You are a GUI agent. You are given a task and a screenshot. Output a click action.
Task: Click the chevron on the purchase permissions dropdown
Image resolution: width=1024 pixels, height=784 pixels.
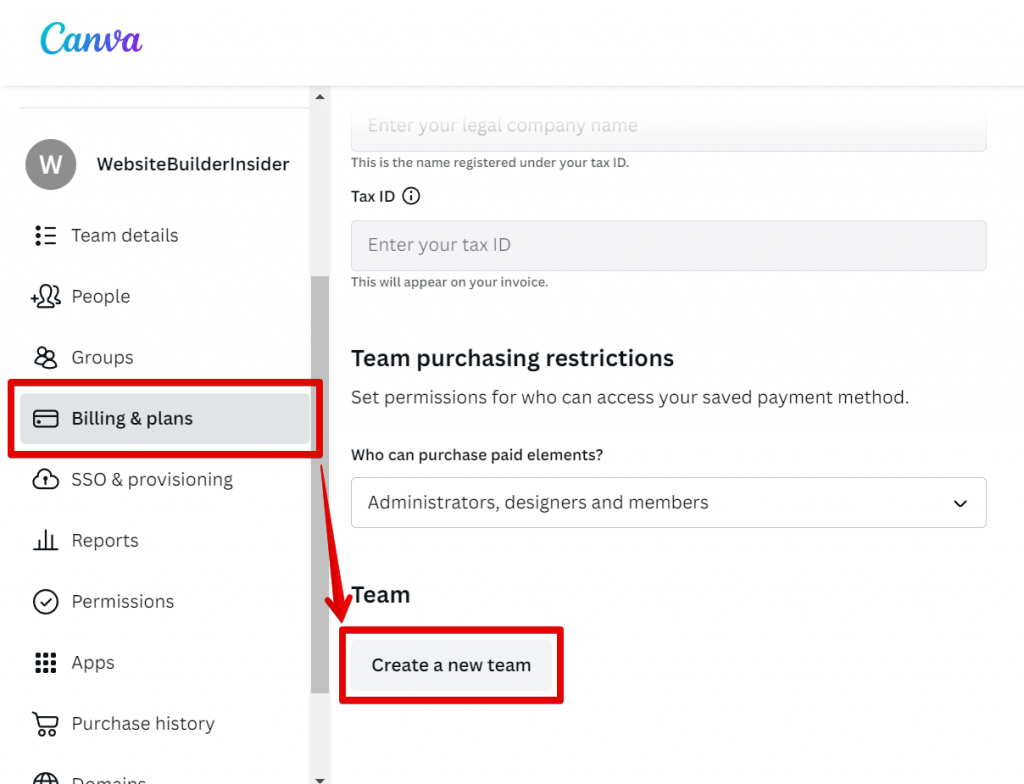pos(960,503)
